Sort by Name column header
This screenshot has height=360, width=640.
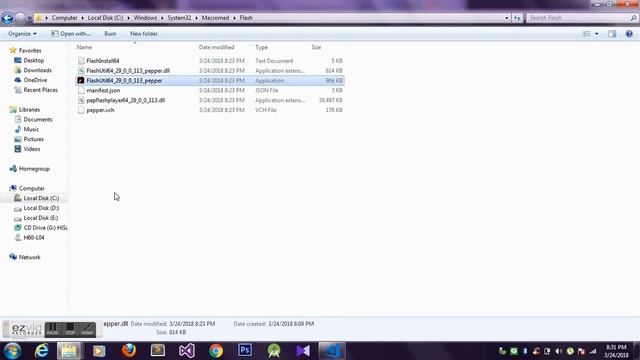pos(84,48)
